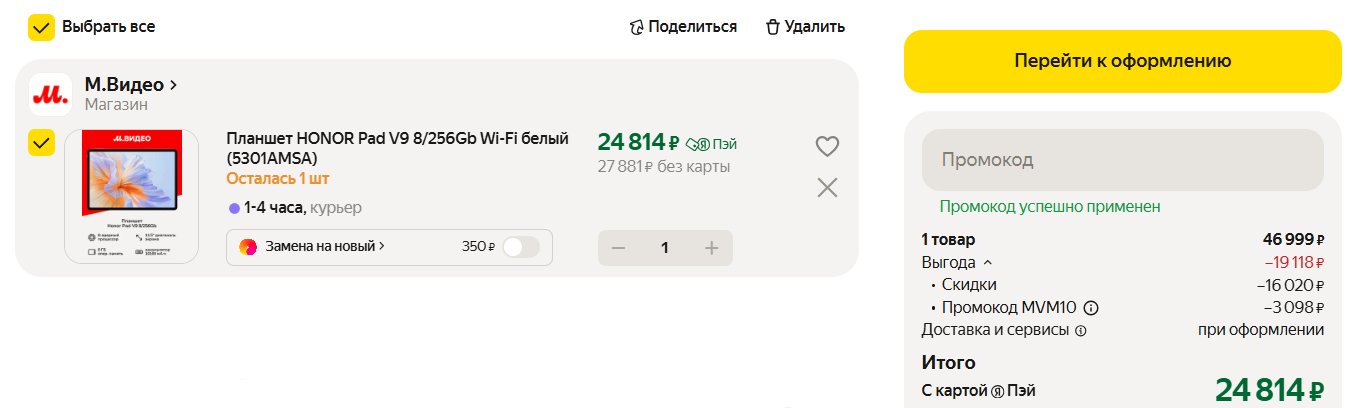Click the M.Видео store logo
The image size is (1347, 408).
(50, 95)
